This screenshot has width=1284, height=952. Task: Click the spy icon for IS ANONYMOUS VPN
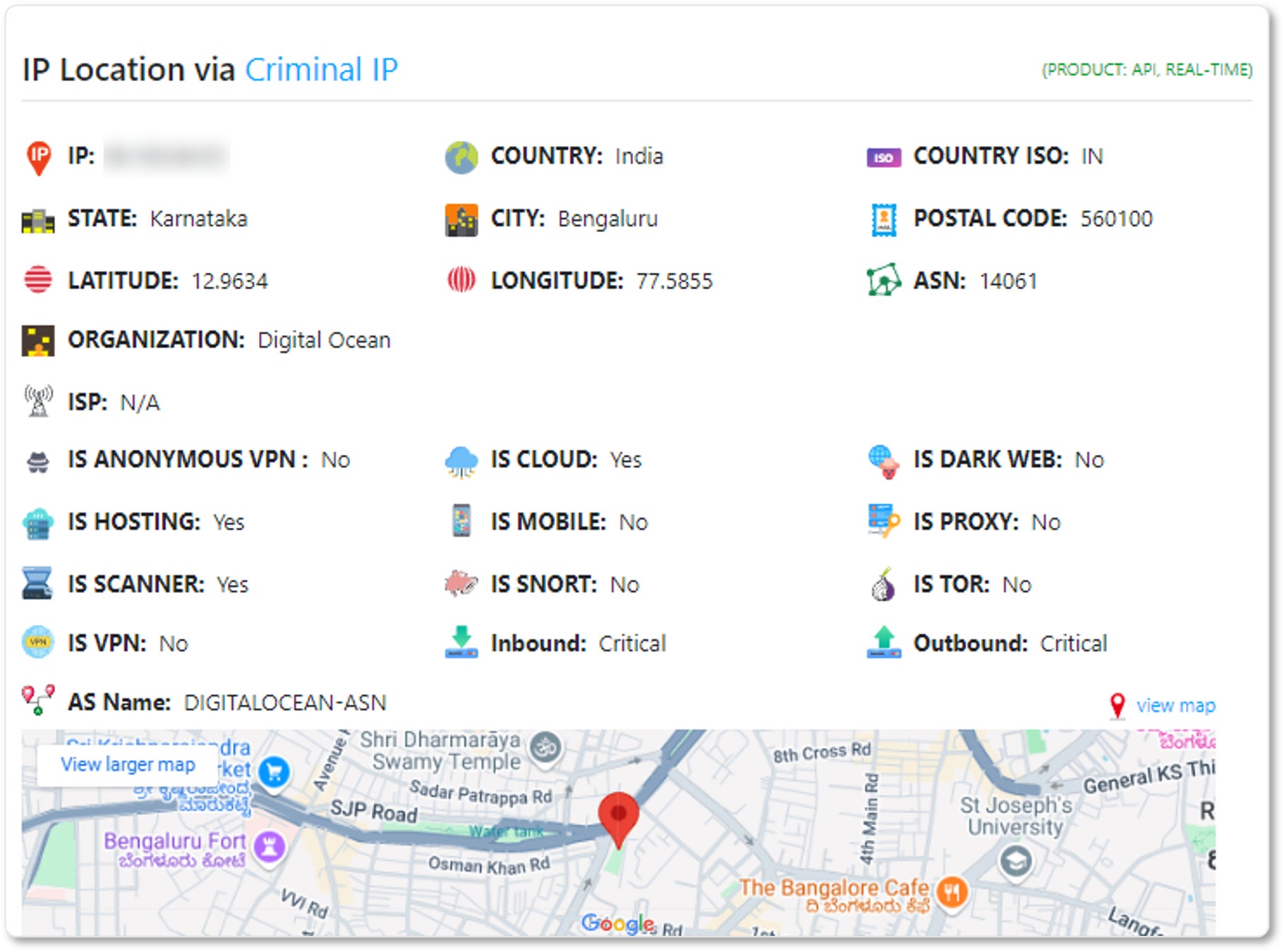click(38, 462)
